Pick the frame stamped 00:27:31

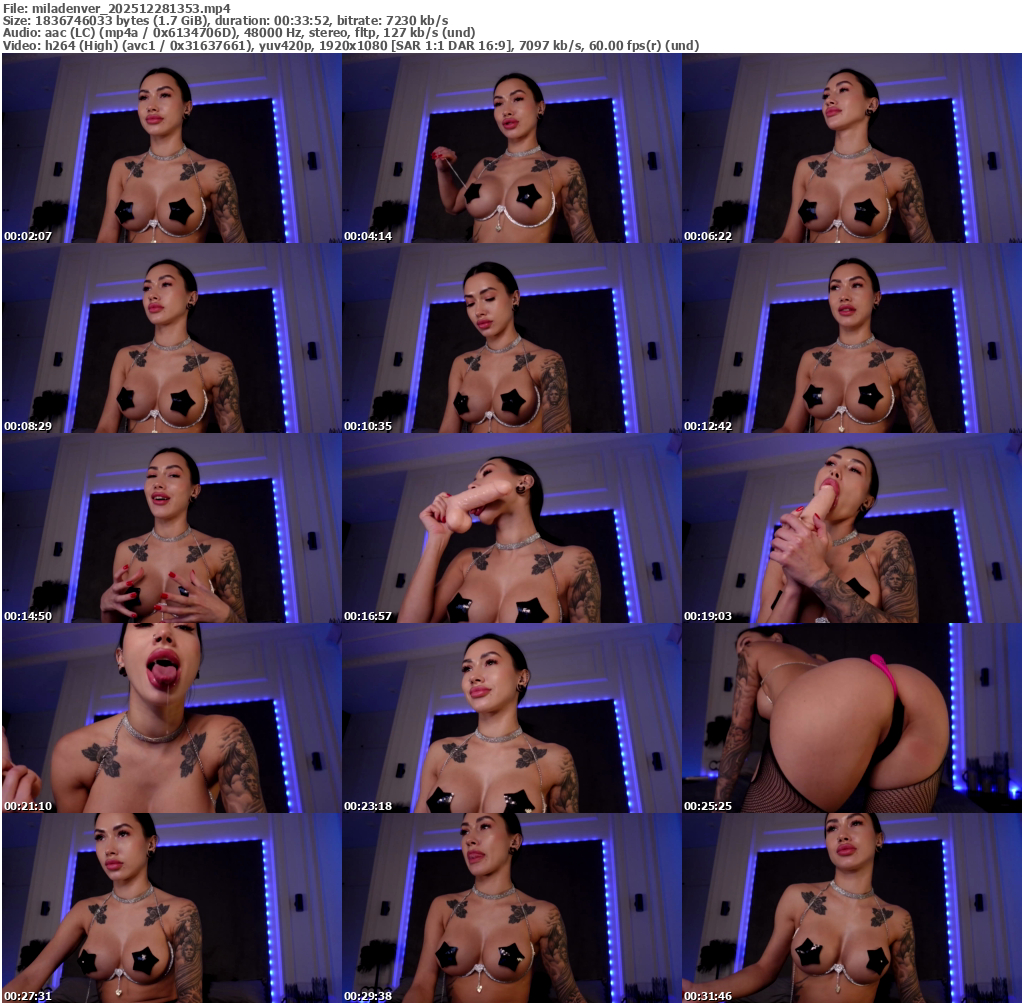click(172, 908)
